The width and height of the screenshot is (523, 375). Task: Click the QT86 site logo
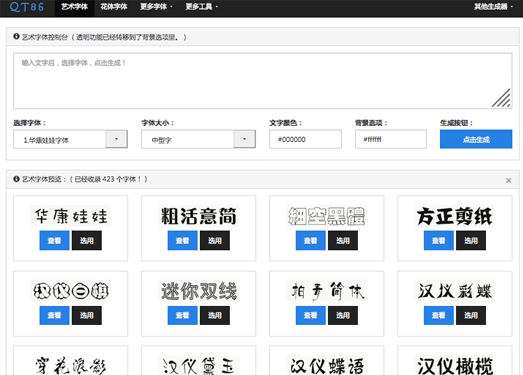tap(27, 7)
